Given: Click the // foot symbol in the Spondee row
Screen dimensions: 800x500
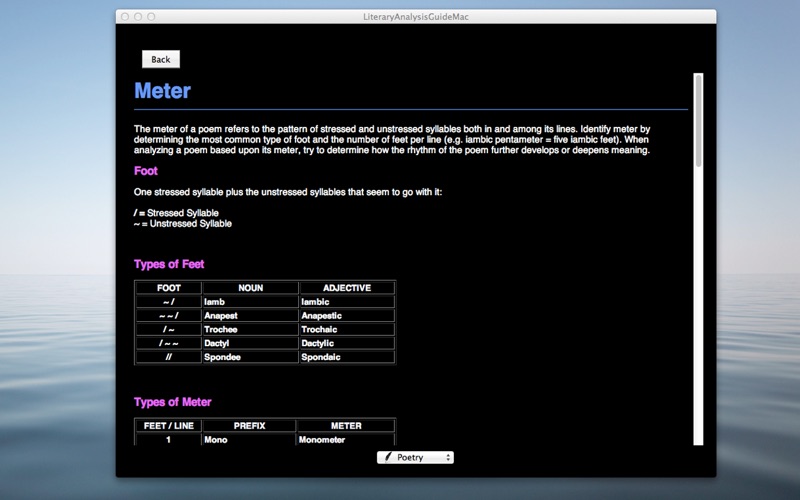Looking at the screenshot, I should pos(169,357).
